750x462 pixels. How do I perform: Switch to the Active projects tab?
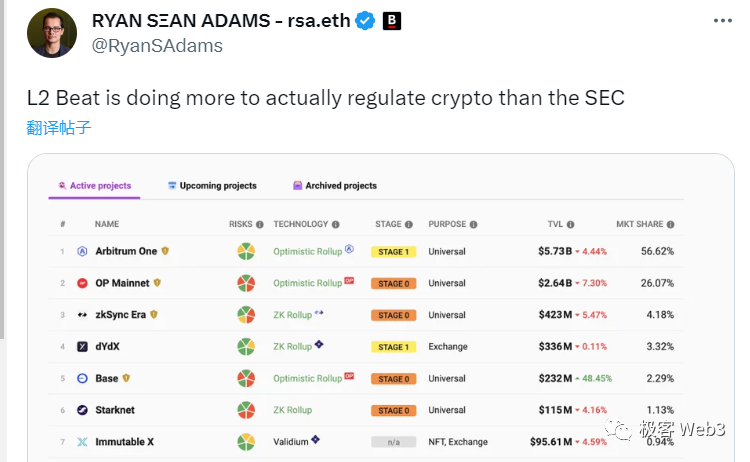click(x=95, y=186)
